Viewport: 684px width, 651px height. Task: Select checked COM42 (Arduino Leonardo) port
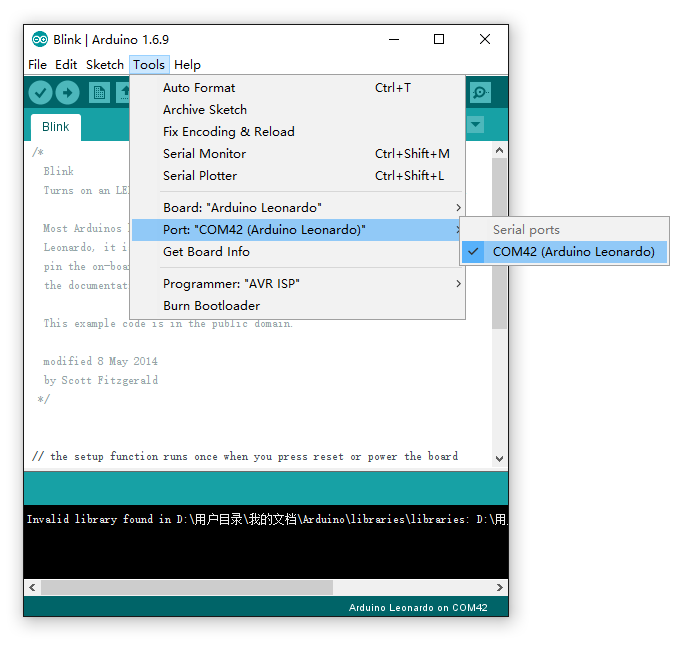(564, 252)
